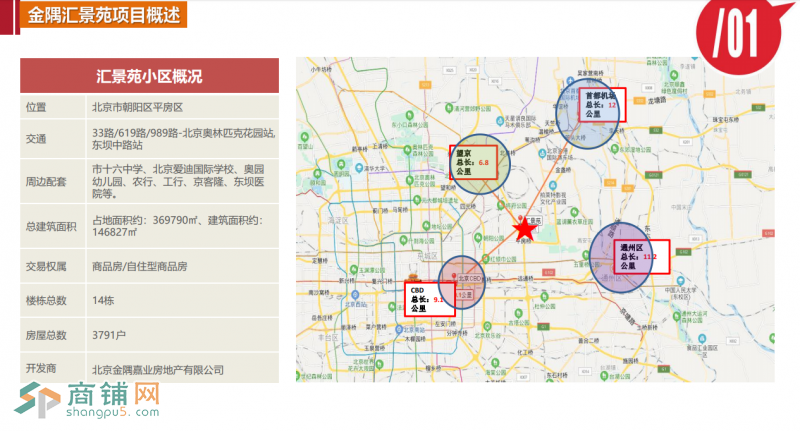The width and height of the screenshot is (800, 431).
Task: Click the 中国人民大学(东校区) blue icon
Action: [x=680, y=281]
